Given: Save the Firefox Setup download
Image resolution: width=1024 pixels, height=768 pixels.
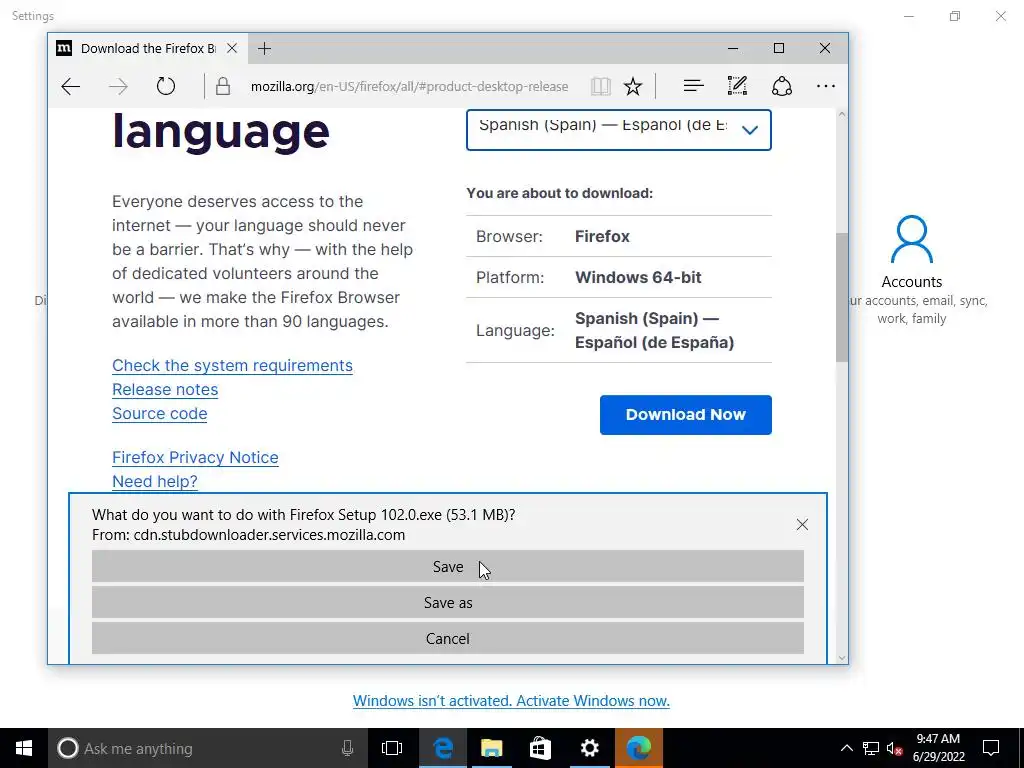Looking at the screenshot, I should pos(447,566).
